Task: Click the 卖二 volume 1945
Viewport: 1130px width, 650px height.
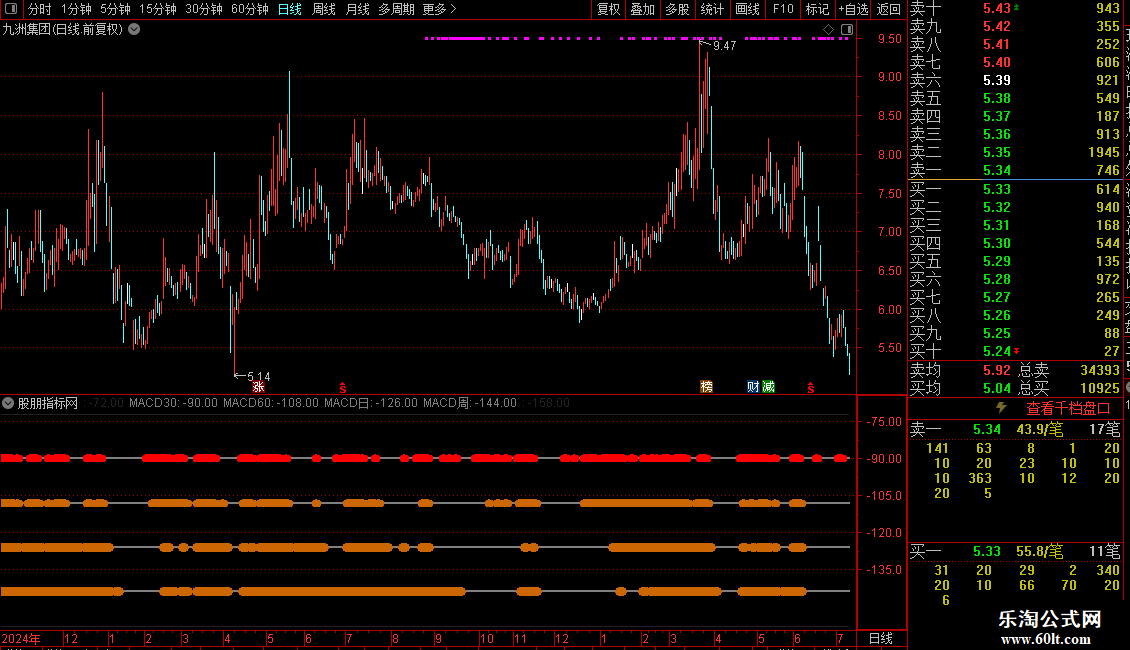Action: pyautogui.click(x=1104, y=152)
